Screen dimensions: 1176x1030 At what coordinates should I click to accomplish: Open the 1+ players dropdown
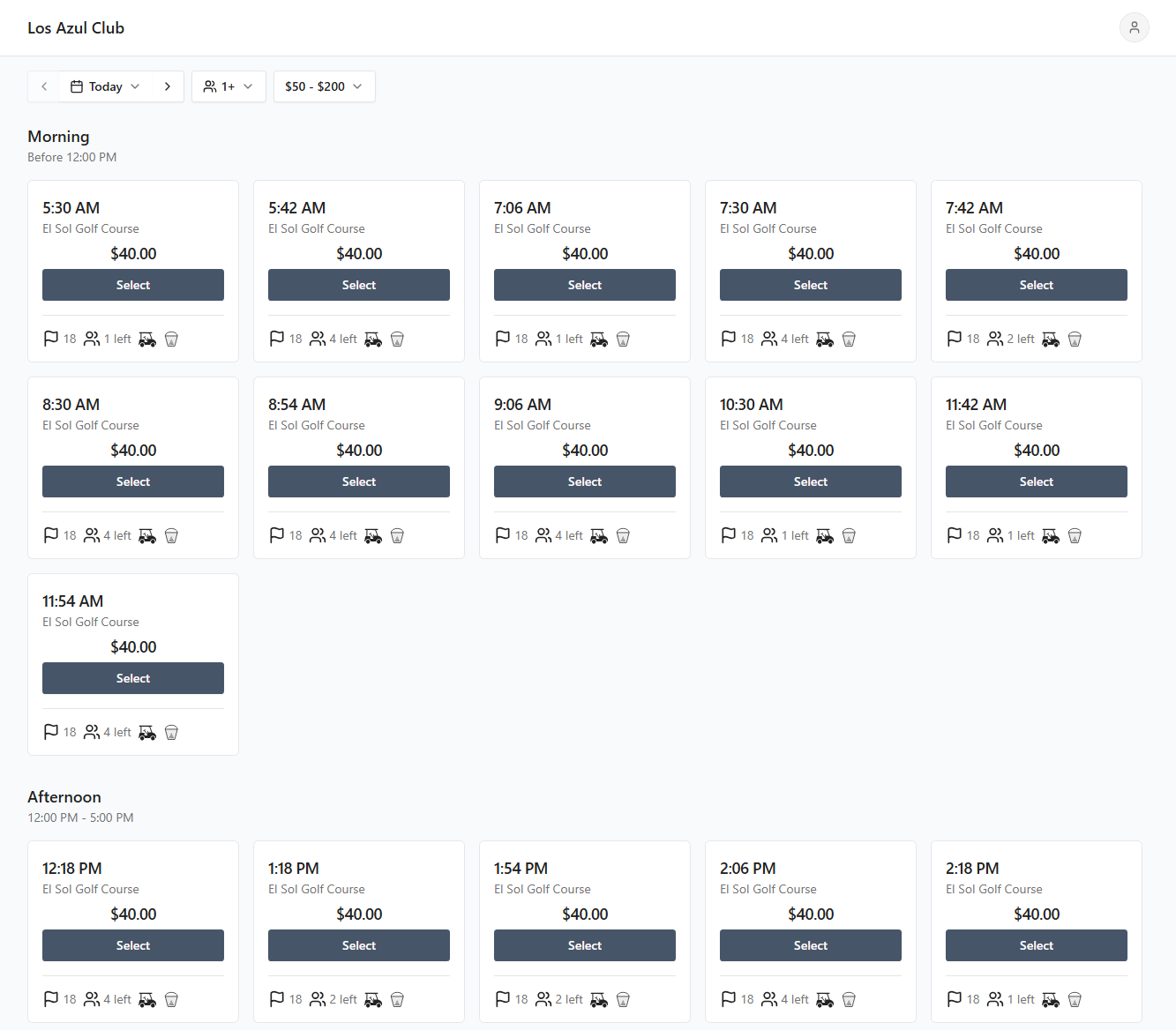tap(228, 86)
